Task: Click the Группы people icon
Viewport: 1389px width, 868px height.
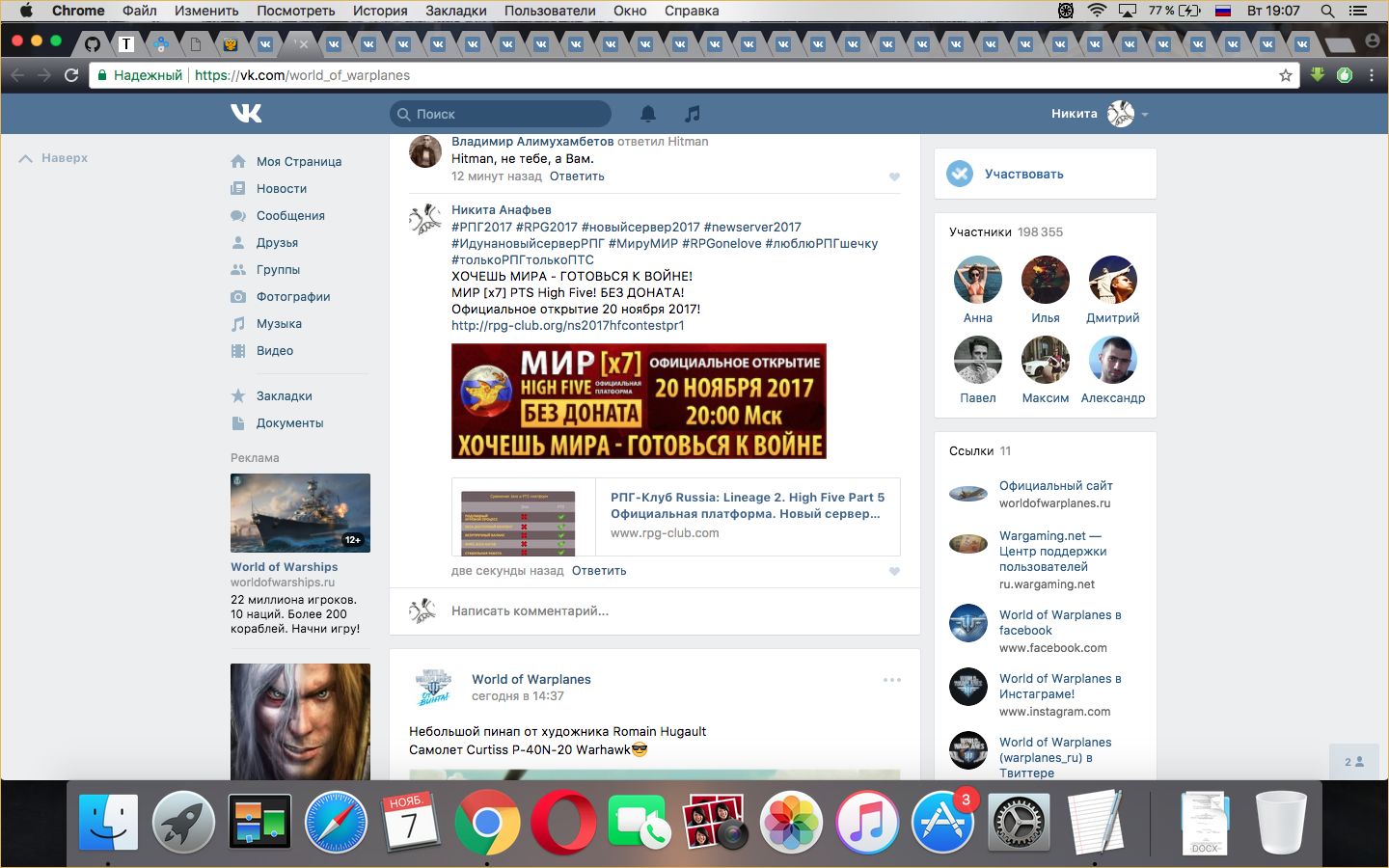Action: 238,269
